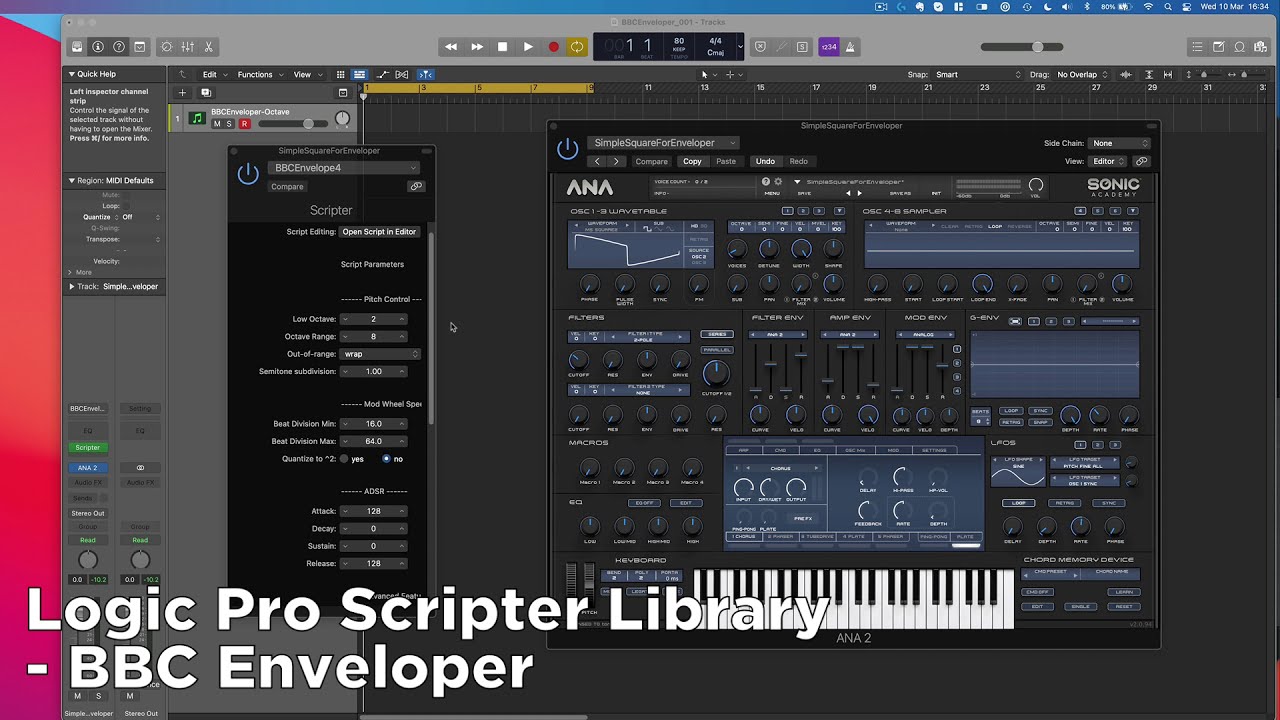Open the SimpleSquareForEnveloper preset dropdown
Viewport: 1280px width, 720px height.
pyautogui.click(x=663, y=143)
